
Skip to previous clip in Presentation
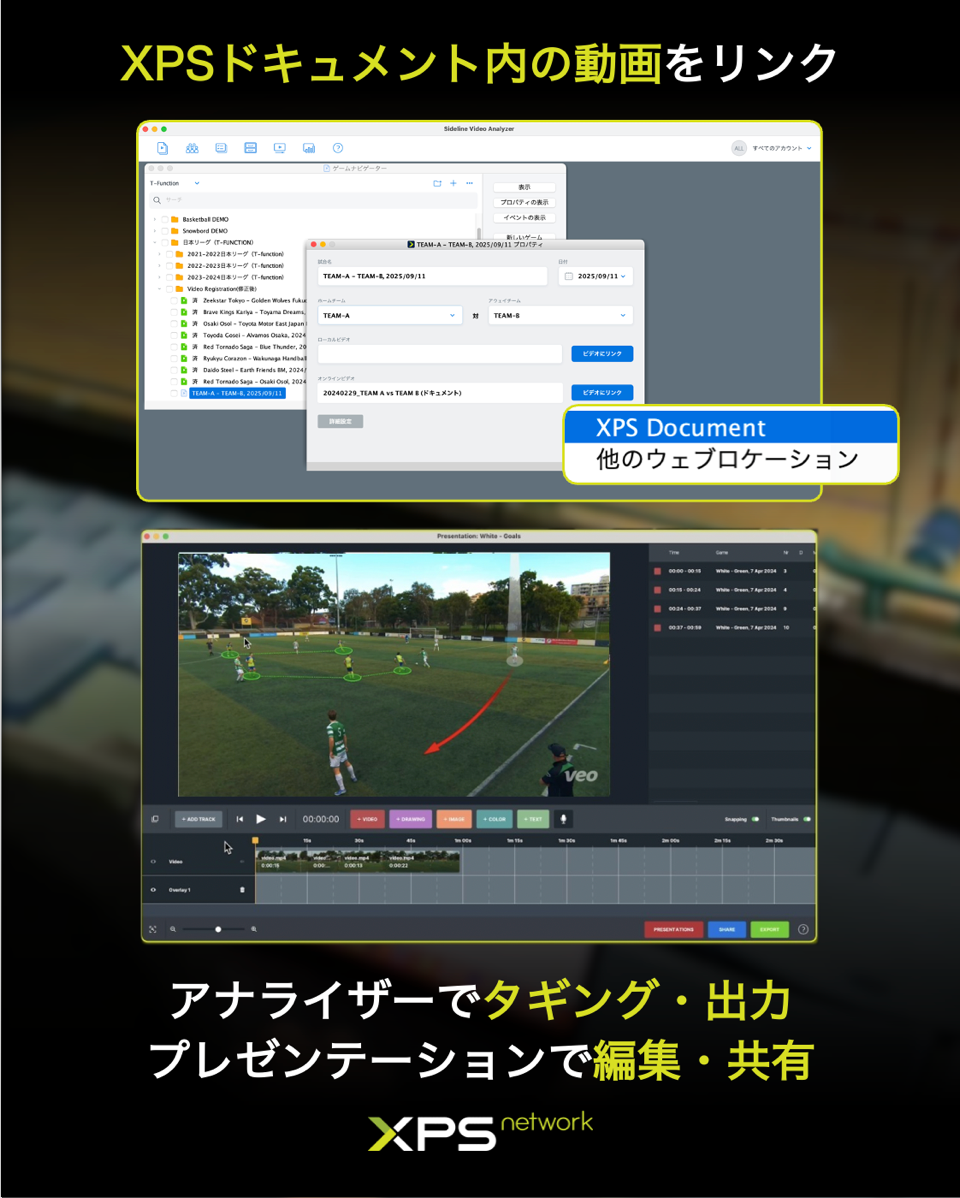239,819
